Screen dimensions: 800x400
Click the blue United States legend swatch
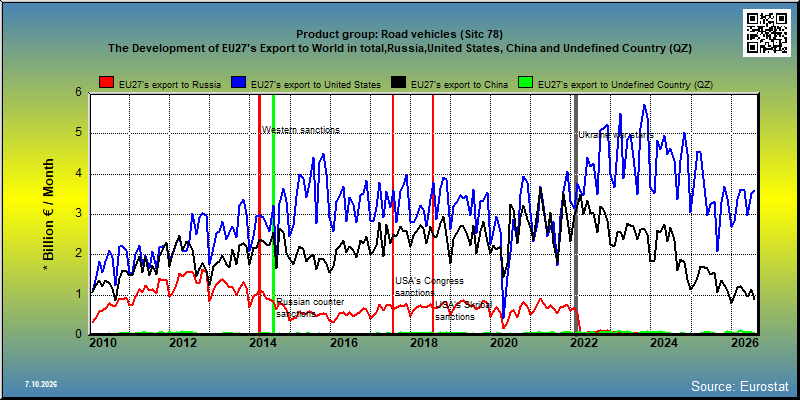point(238,83)
